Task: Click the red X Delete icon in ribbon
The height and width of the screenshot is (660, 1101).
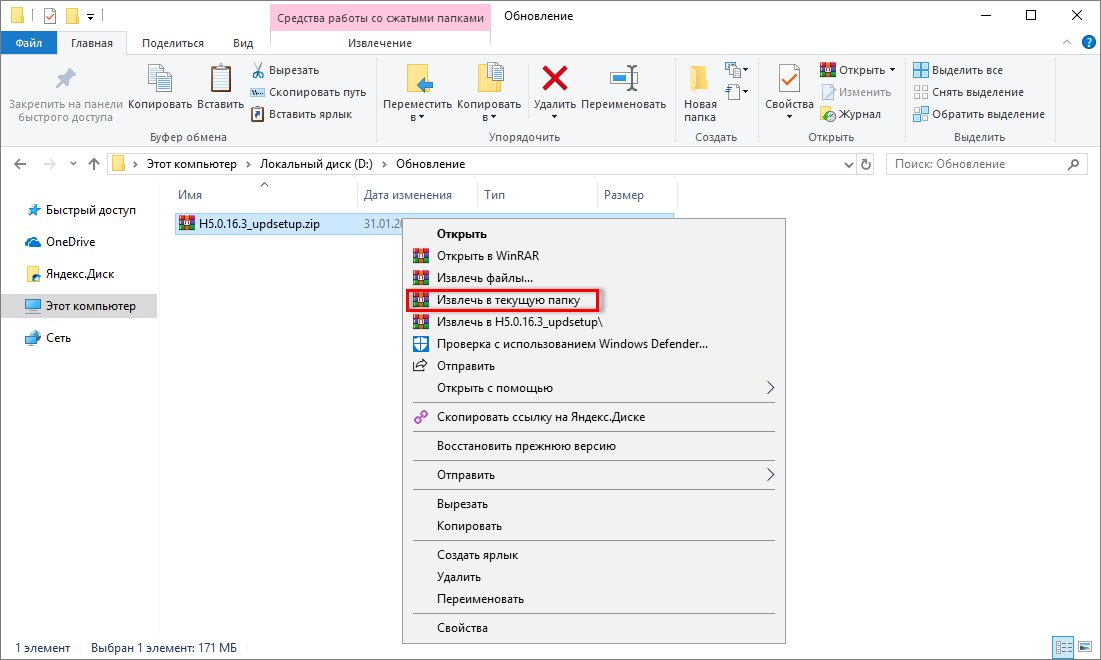Action: pos(554,79)
